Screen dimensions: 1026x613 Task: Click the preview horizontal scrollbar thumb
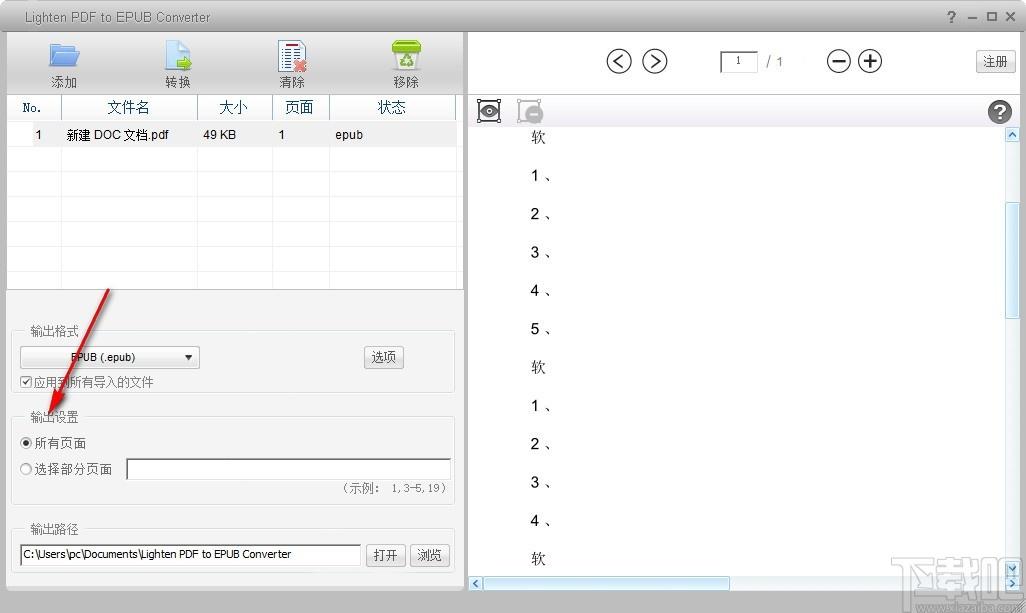click(606, 583)
